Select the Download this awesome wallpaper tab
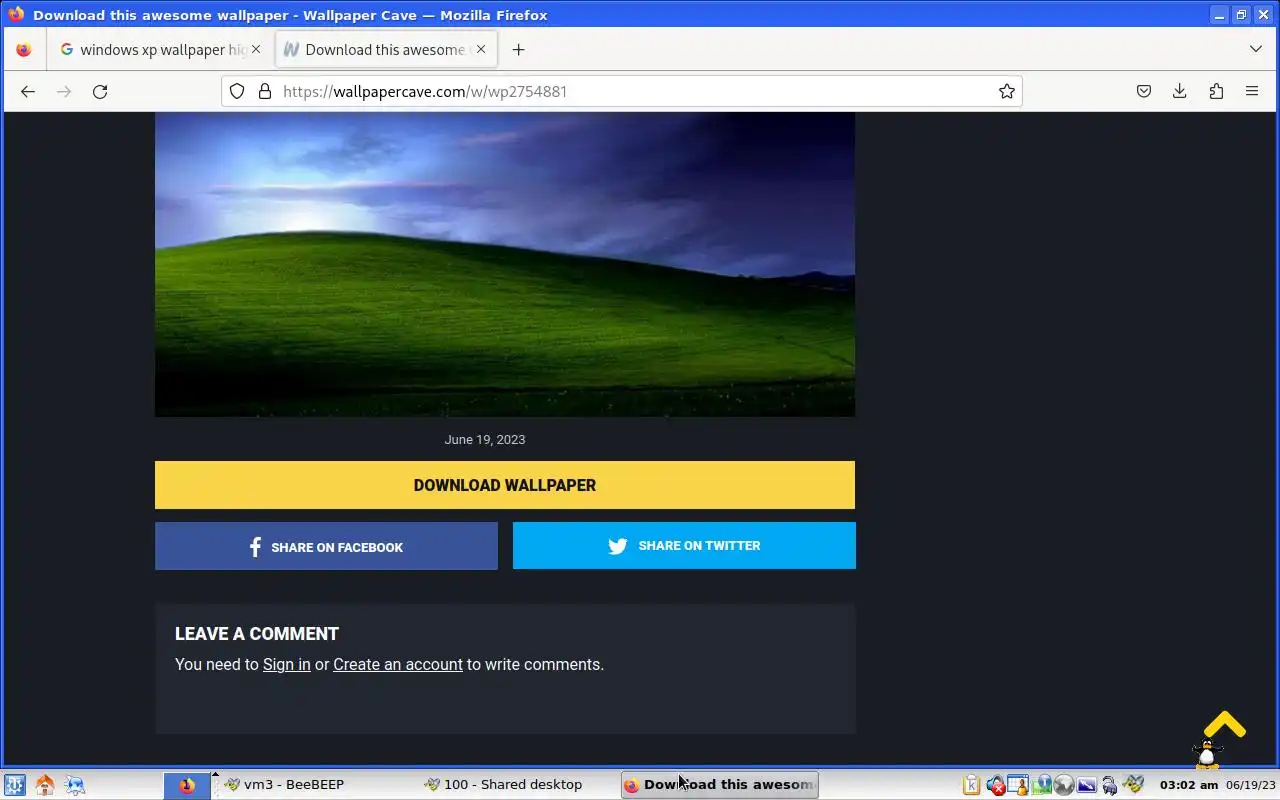The width and height of the screenshot is (1280, 800). 385,49
